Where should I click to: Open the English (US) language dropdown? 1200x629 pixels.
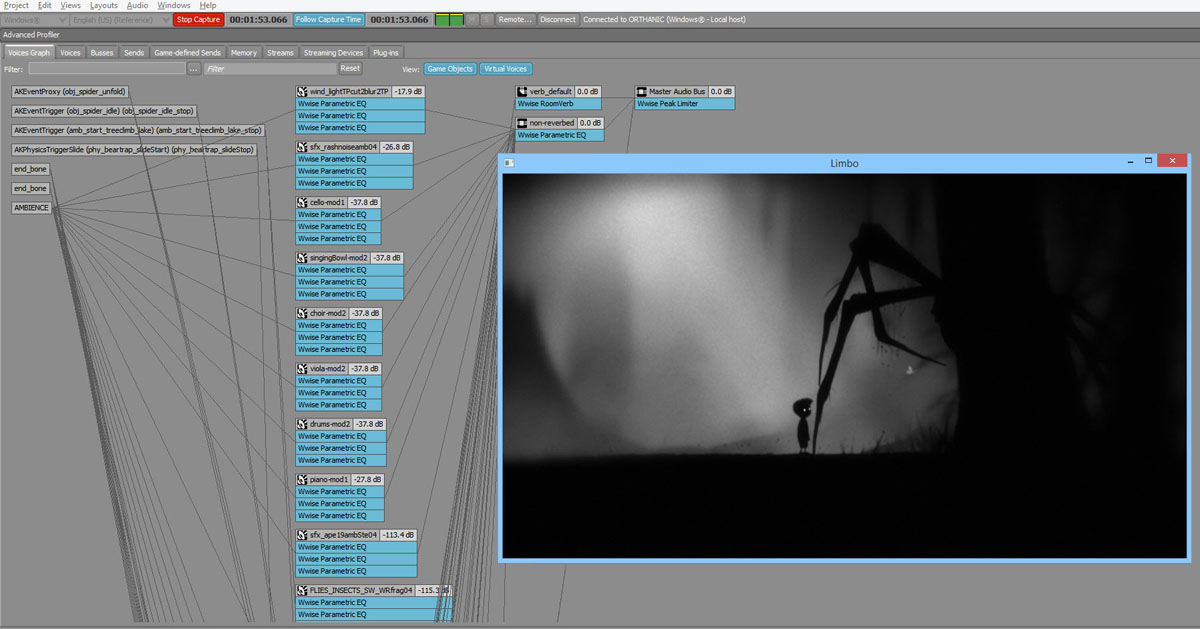(121, 19)
